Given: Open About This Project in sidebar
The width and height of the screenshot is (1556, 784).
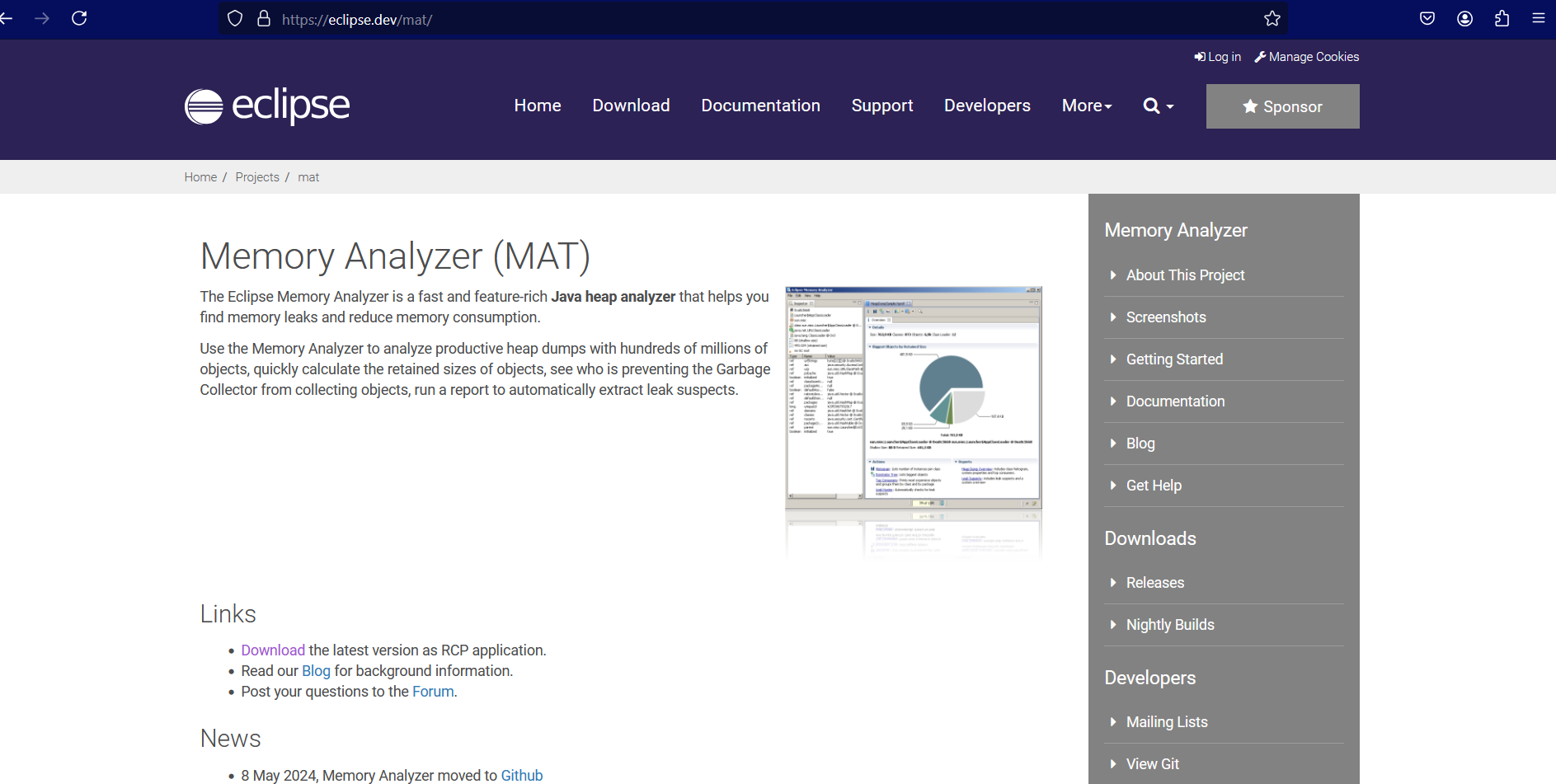Looking at the screenshot, I should tap(1185, 275).
